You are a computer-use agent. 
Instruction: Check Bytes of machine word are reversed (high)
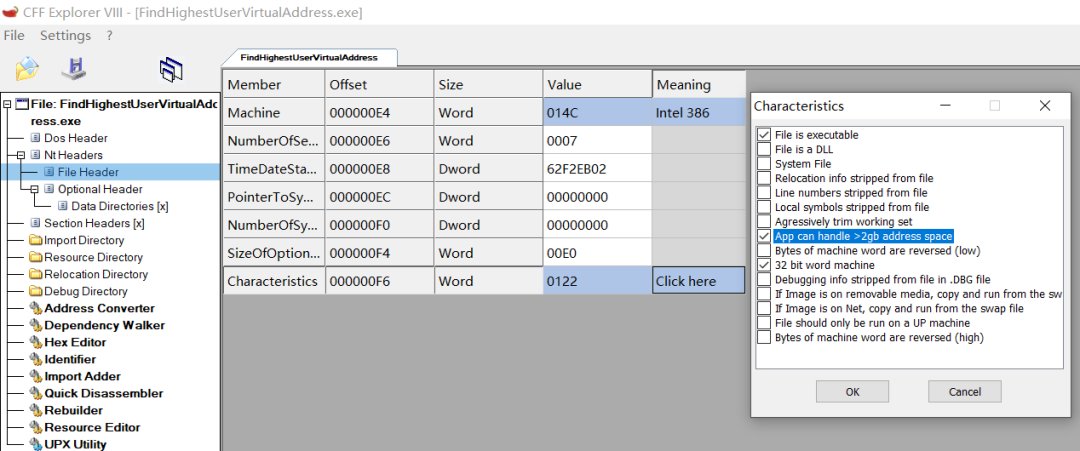[764, 337]
